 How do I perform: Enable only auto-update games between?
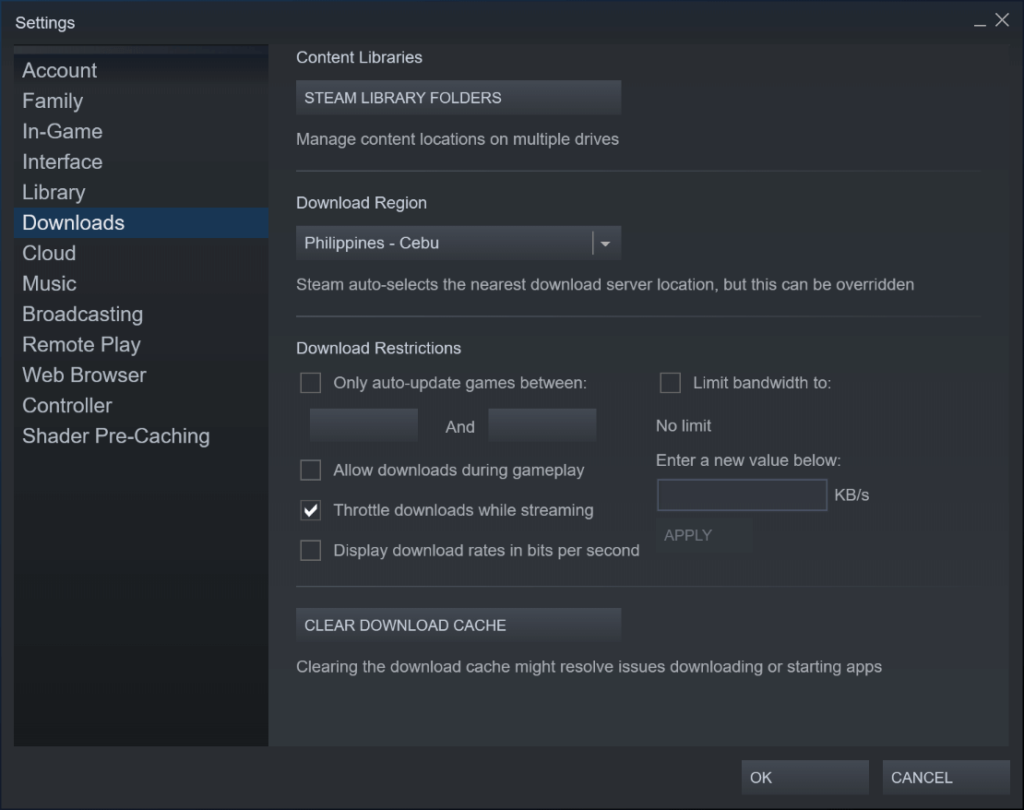(311, 382)
